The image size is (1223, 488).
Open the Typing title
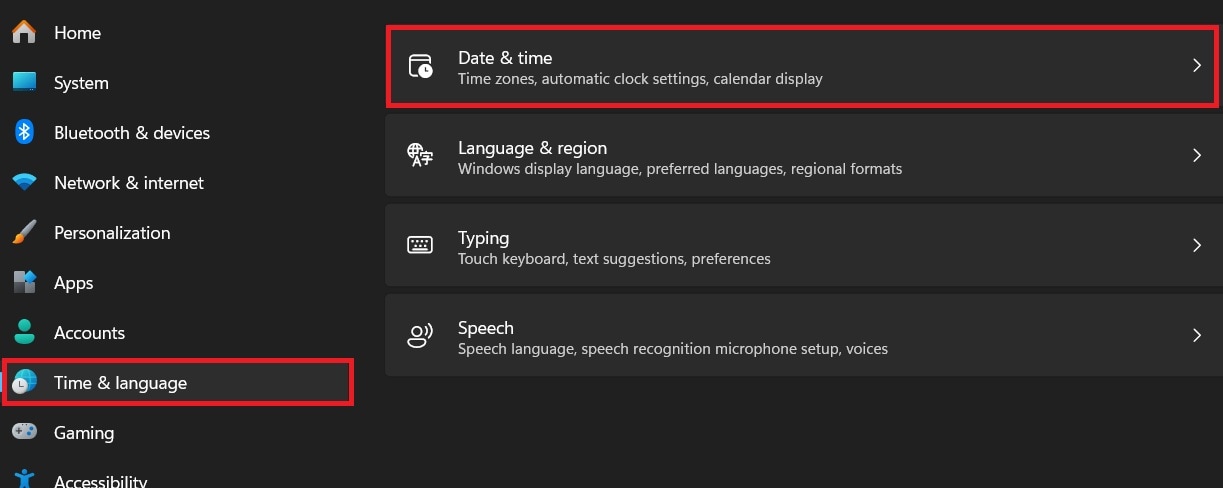(483, 238)
